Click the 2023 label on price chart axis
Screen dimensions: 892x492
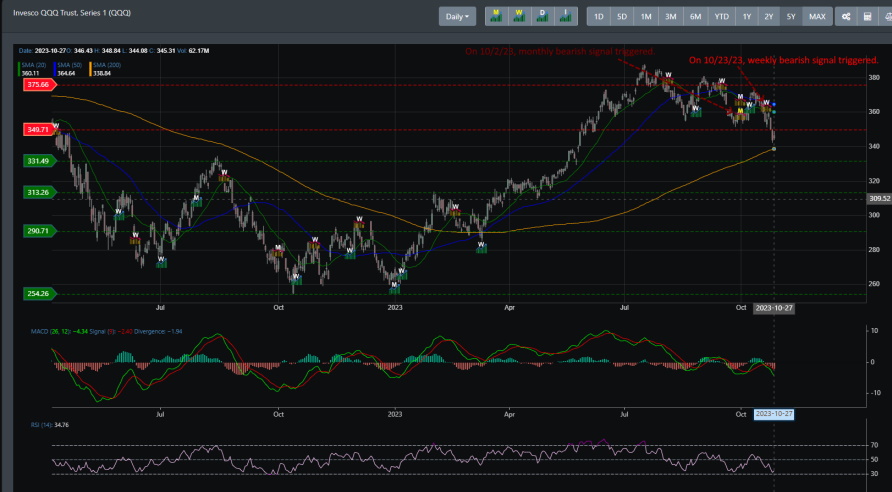coord(394,308)
